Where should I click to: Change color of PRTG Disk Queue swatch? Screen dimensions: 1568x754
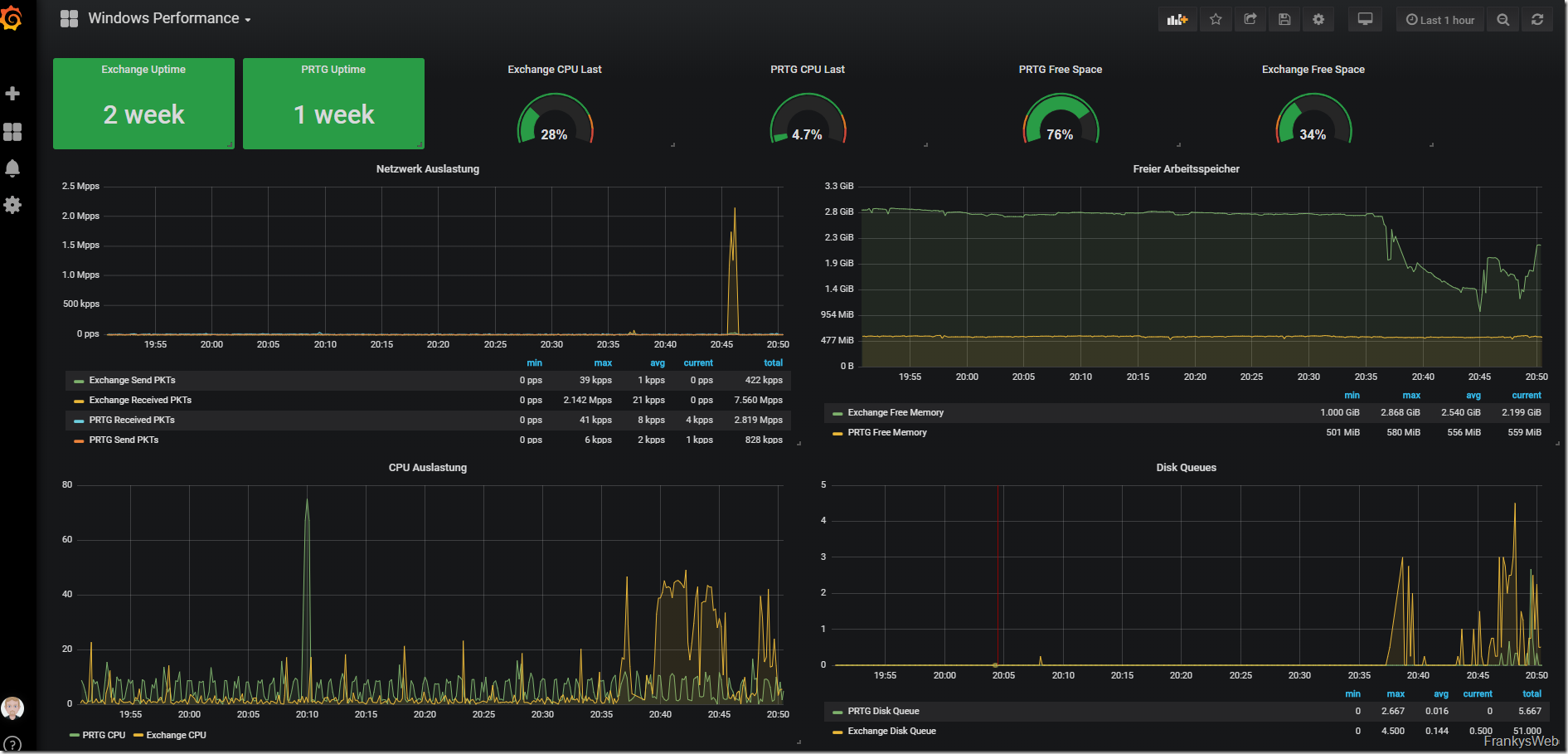click(837, 712)
